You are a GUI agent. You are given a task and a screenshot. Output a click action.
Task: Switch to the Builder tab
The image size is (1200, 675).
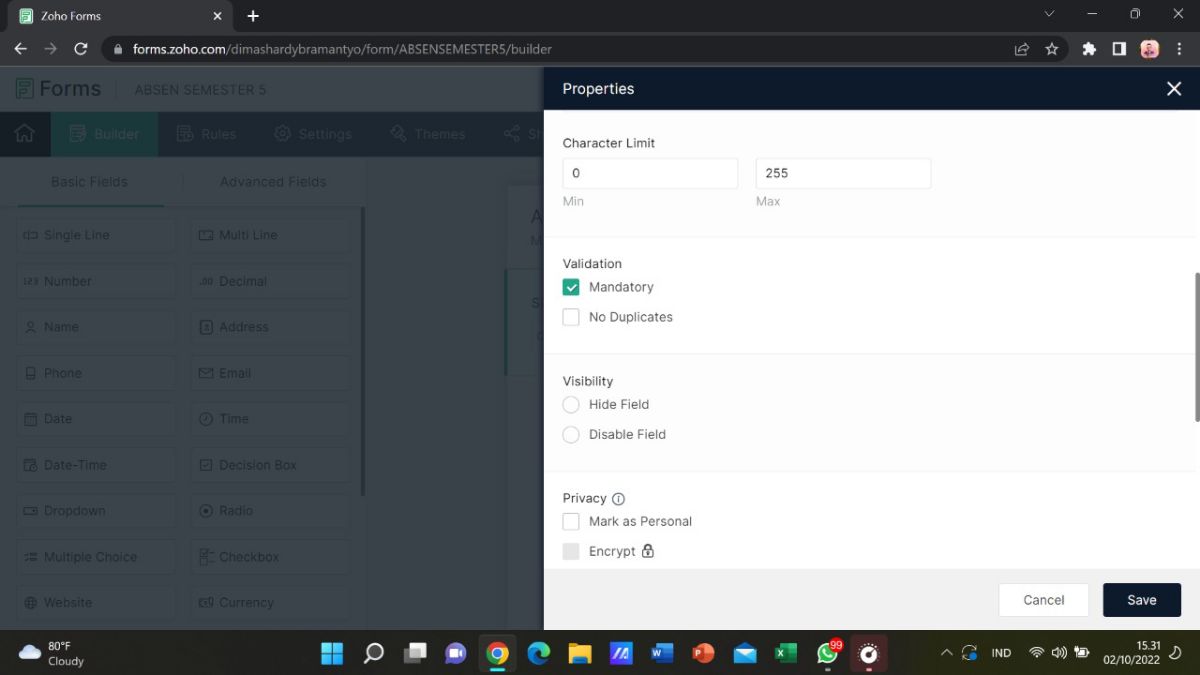click(x=105, y=134)
